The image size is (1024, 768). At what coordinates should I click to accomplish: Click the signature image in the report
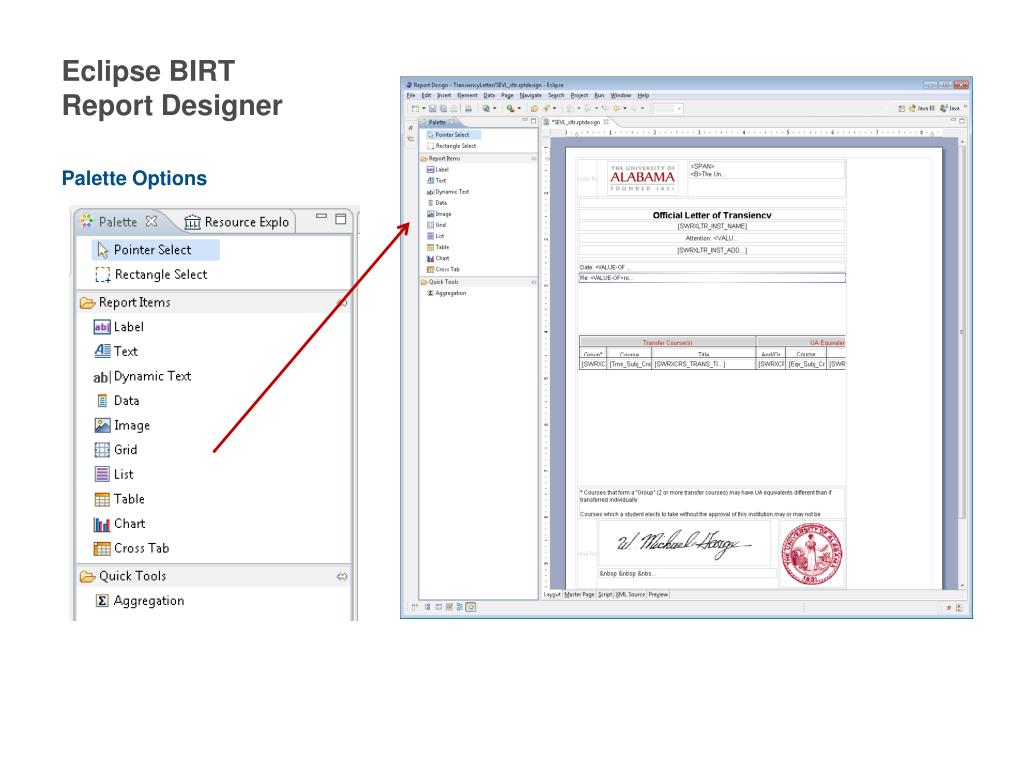683,543
